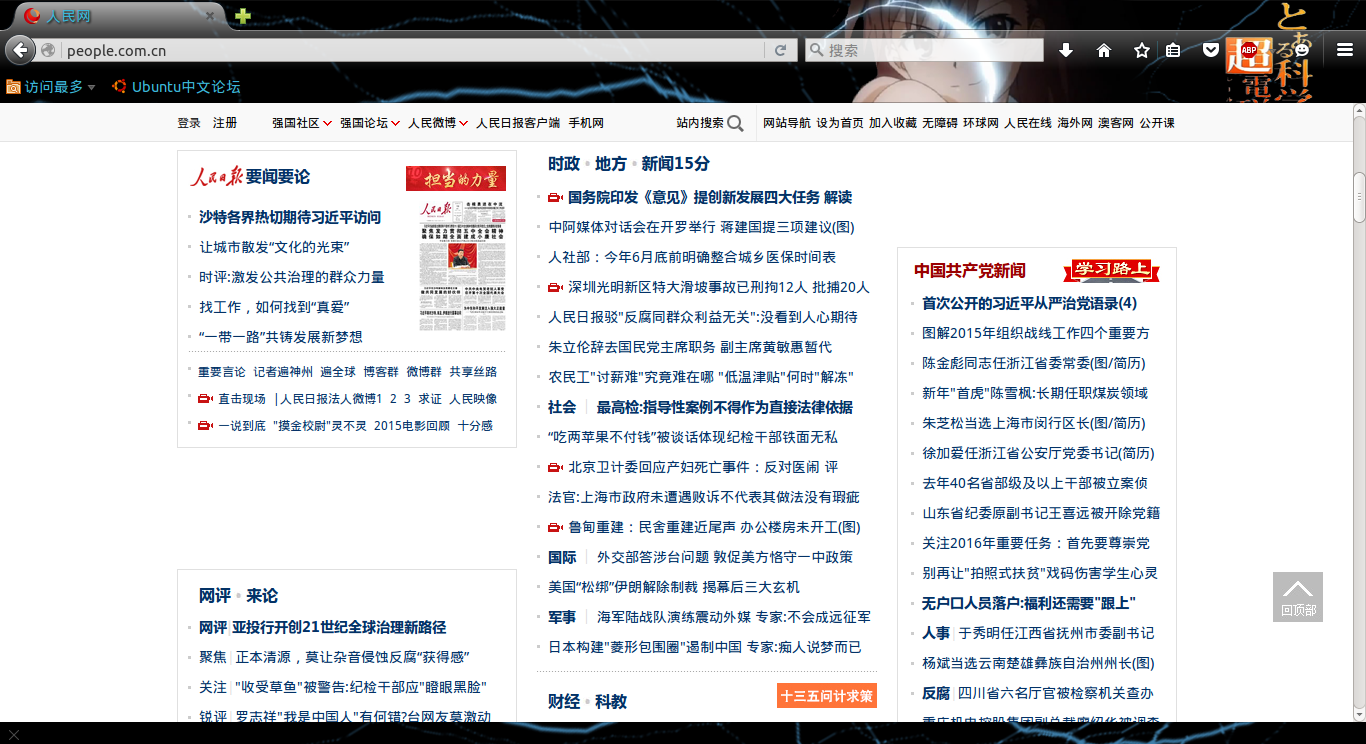Reload the page with the refresh icon
The height and width of the screenshot is (744, 1366).
click(x=780, y=50)
